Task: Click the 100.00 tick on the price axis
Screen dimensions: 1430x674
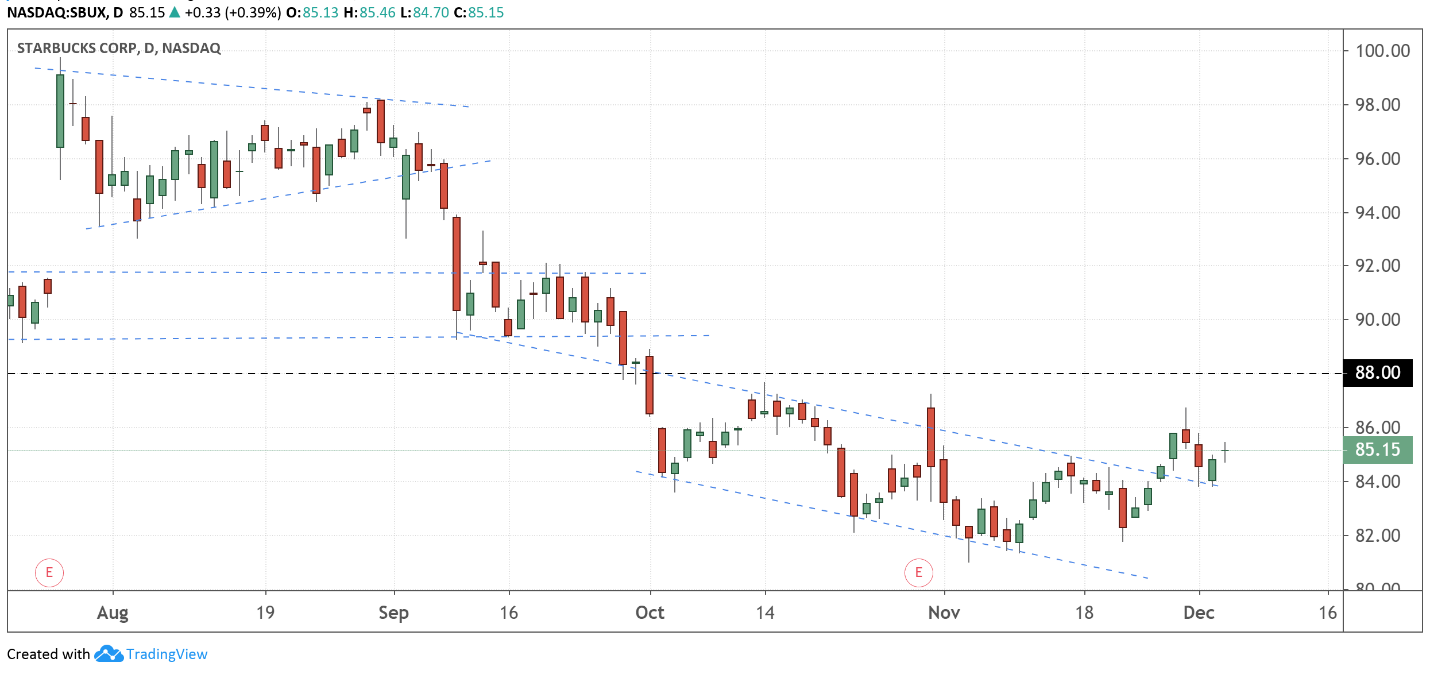Action: click(x=1382, y=51)
